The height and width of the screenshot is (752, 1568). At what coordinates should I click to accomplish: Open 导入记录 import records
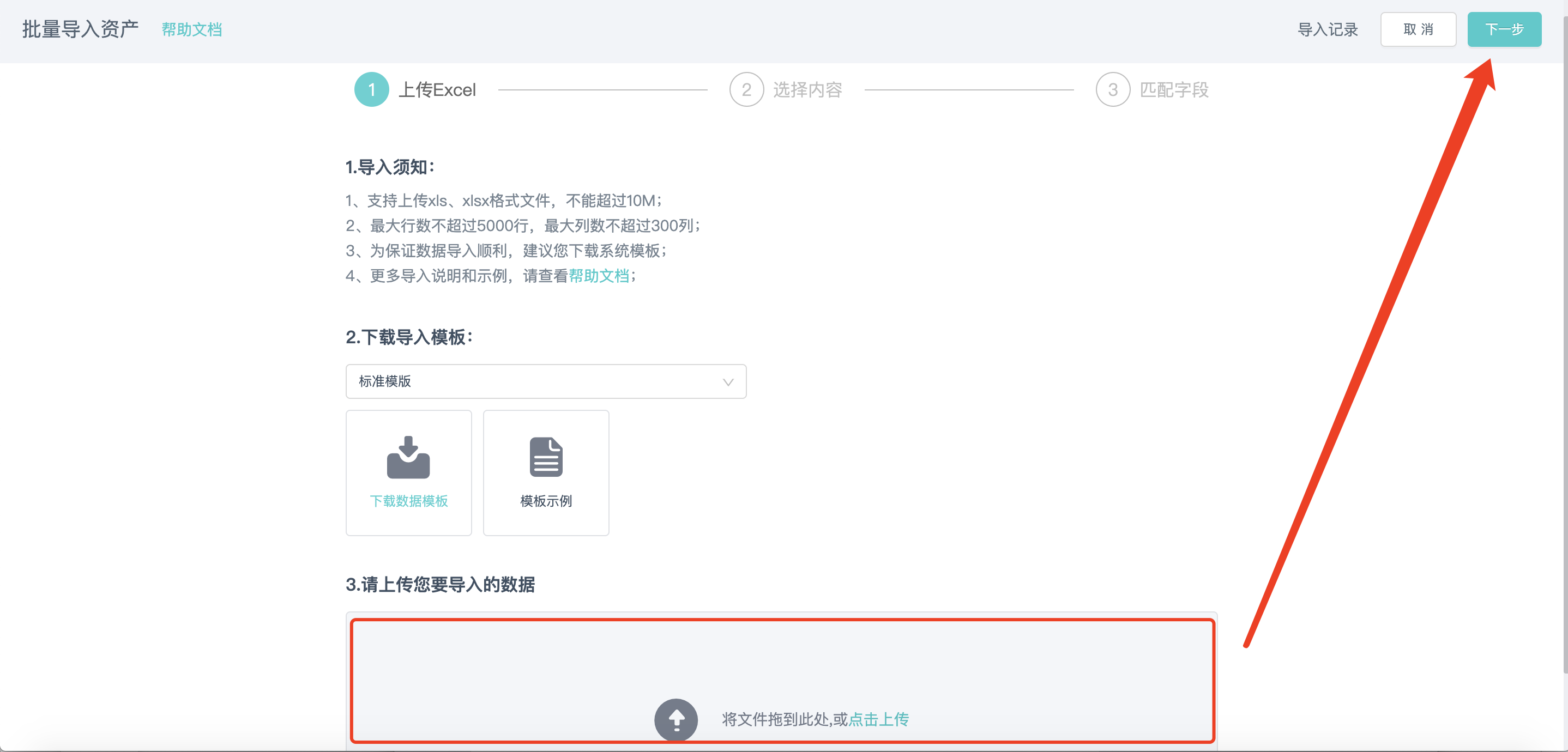tap(1328, 29)
